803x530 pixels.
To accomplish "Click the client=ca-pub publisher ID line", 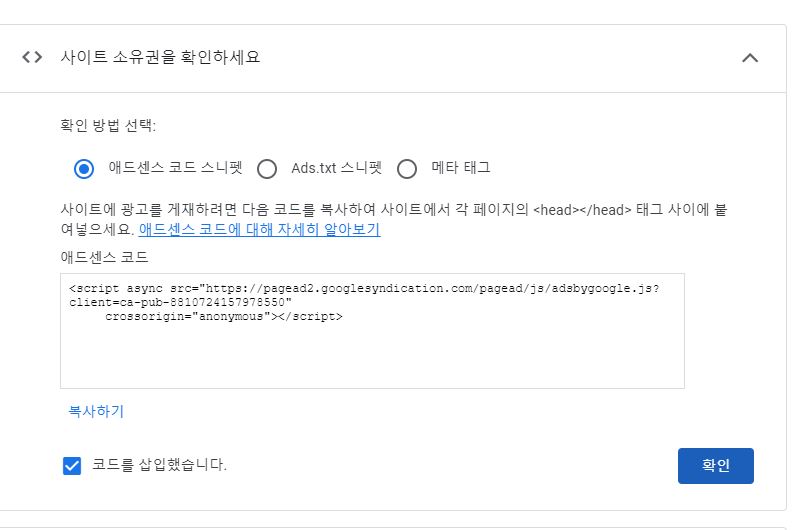I will pos(180,302).
